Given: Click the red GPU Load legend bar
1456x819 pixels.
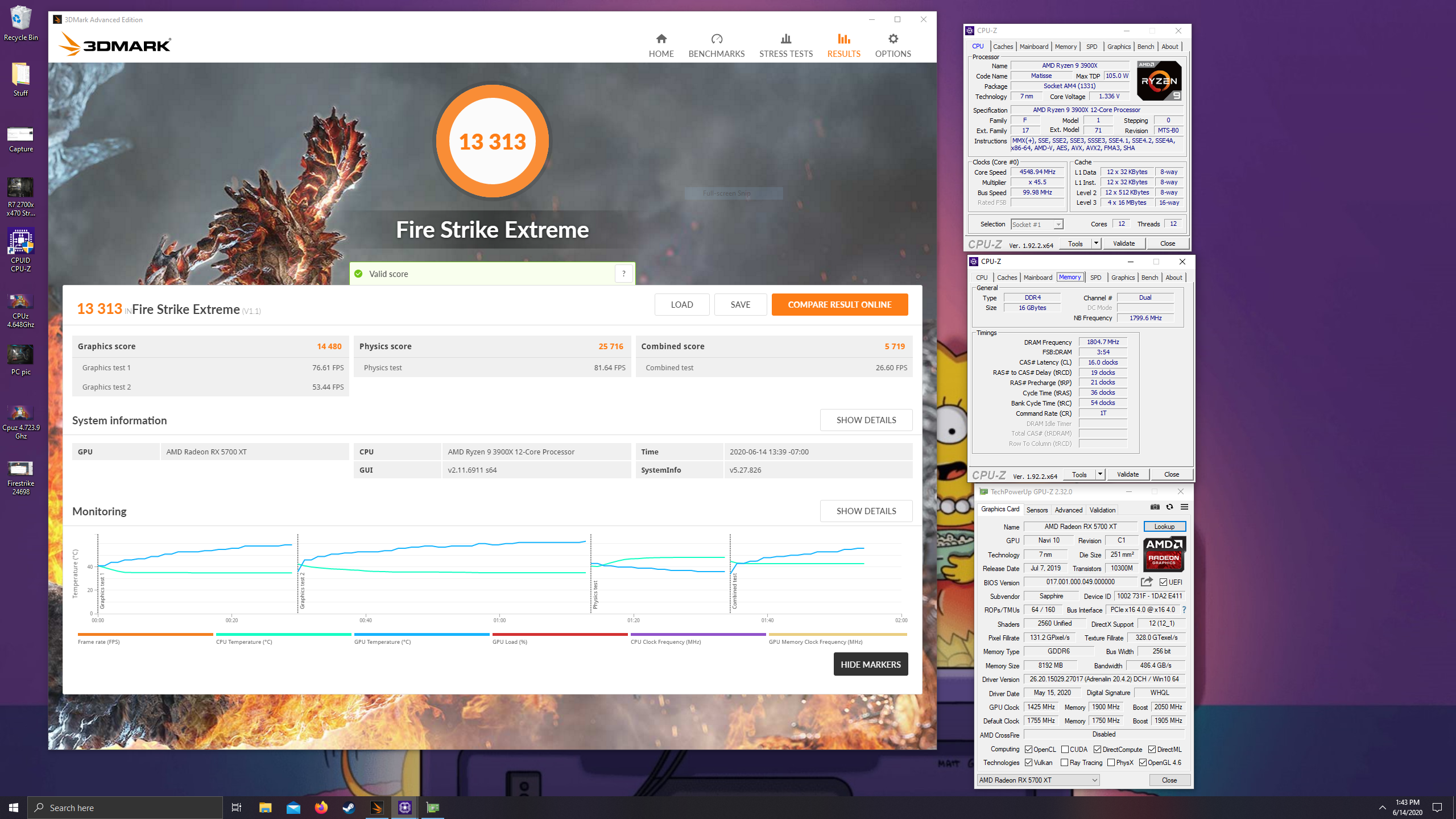Looking at the screenshot, I should 560,634.
